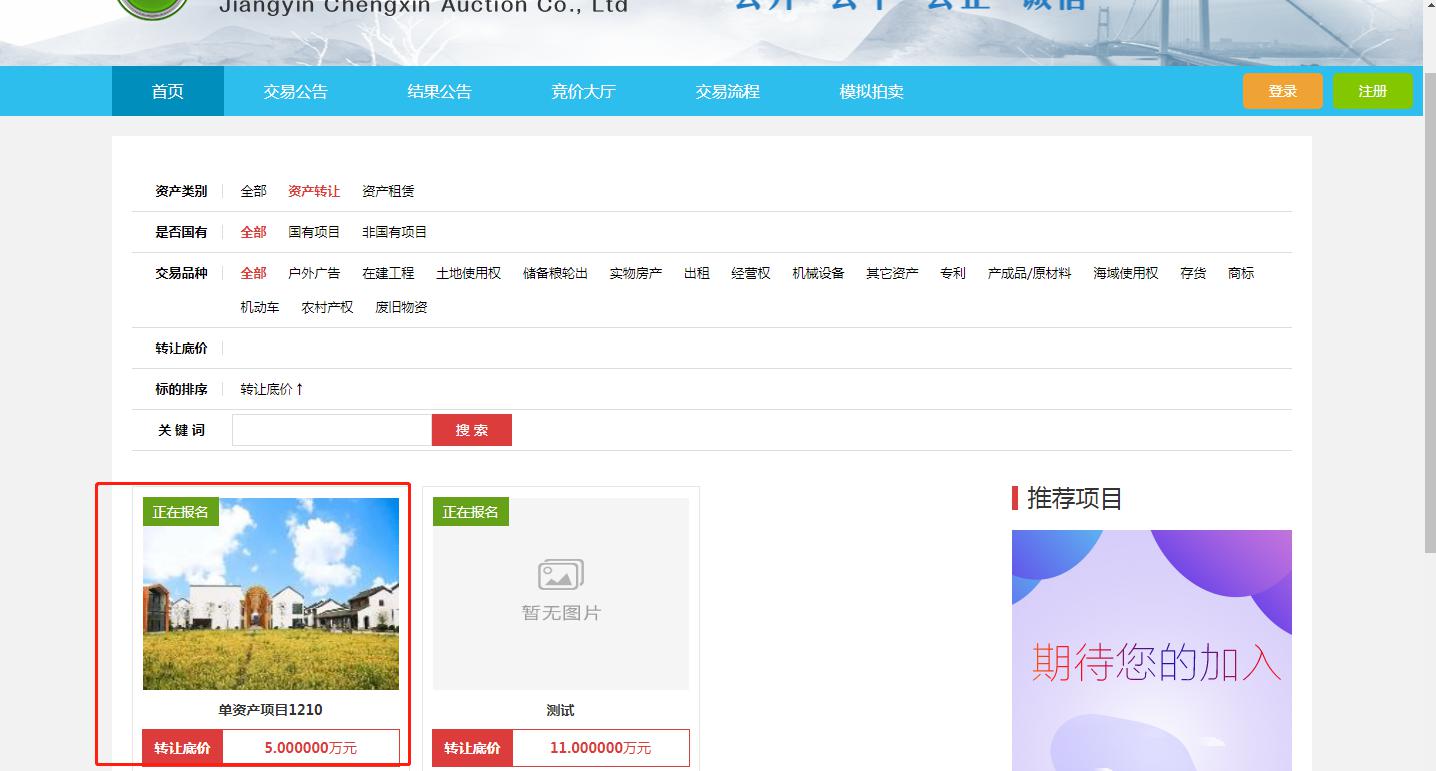Click the green 注册 button

[1373, 91]
